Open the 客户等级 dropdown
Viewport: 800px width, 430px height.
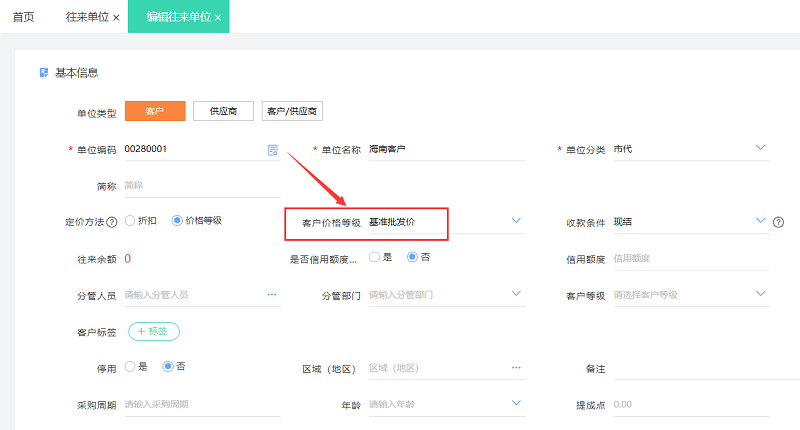[760, 294]
